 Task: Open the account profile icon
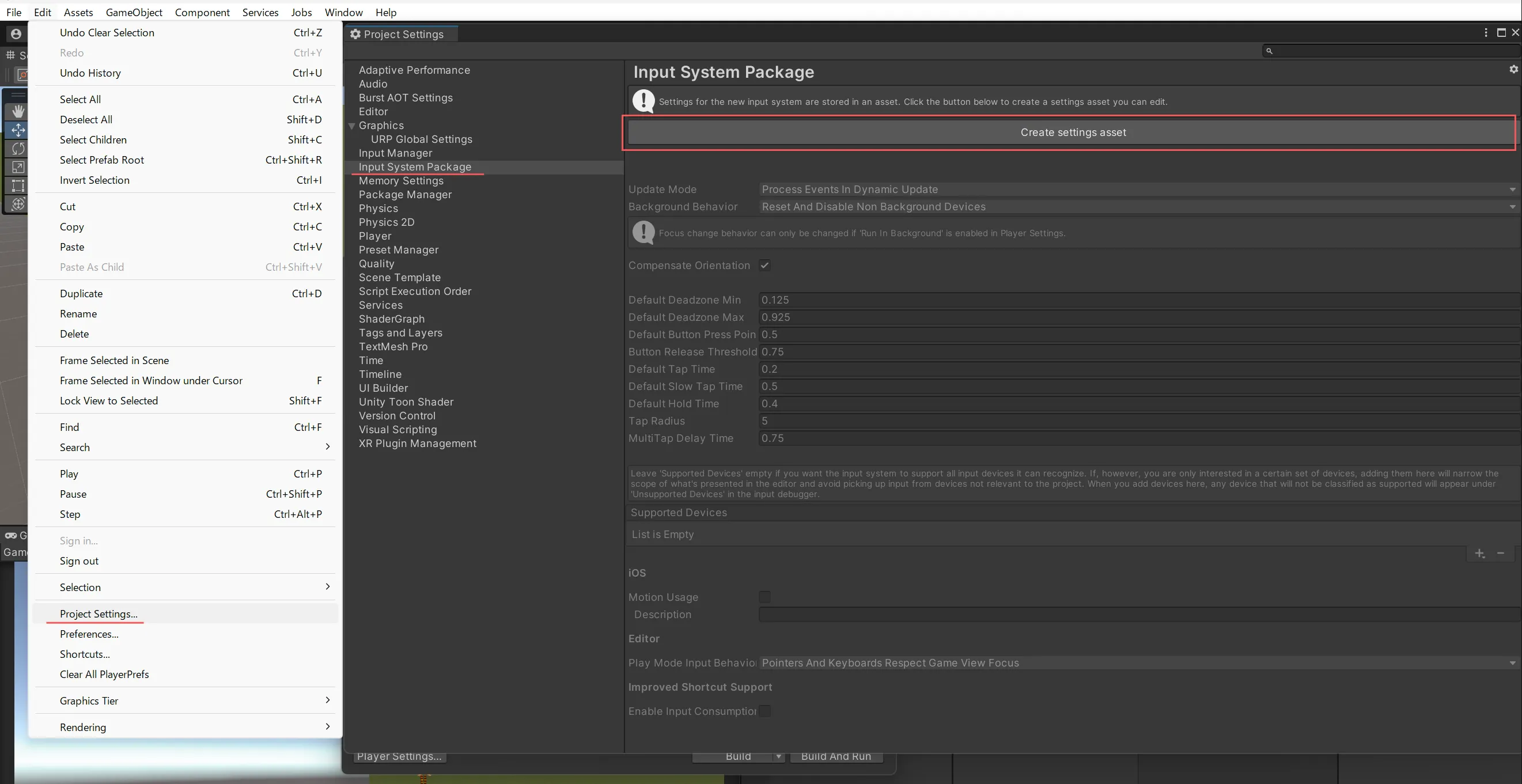coord(16,34)
